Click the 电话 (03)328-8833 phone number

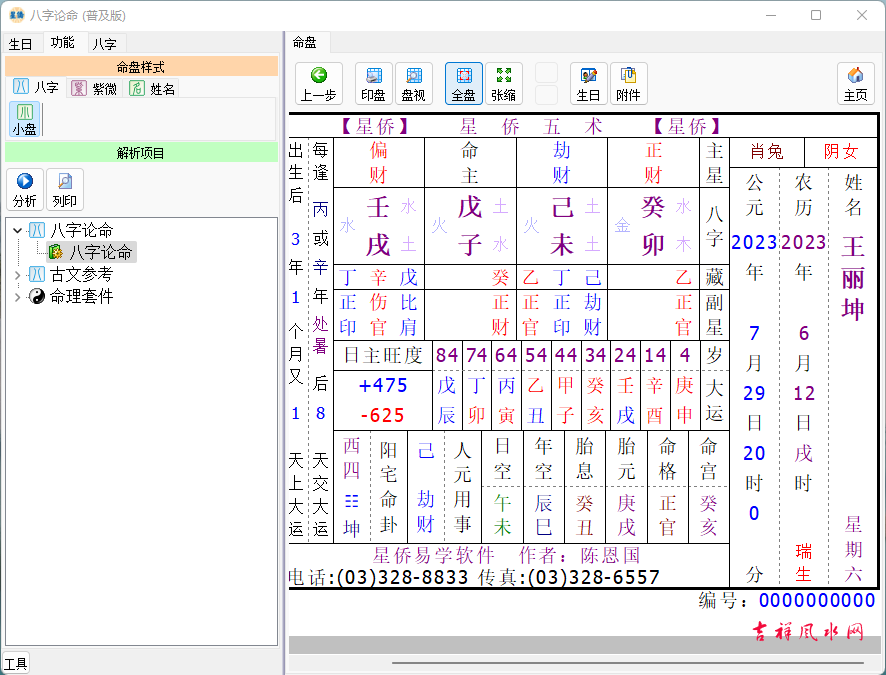379,577
